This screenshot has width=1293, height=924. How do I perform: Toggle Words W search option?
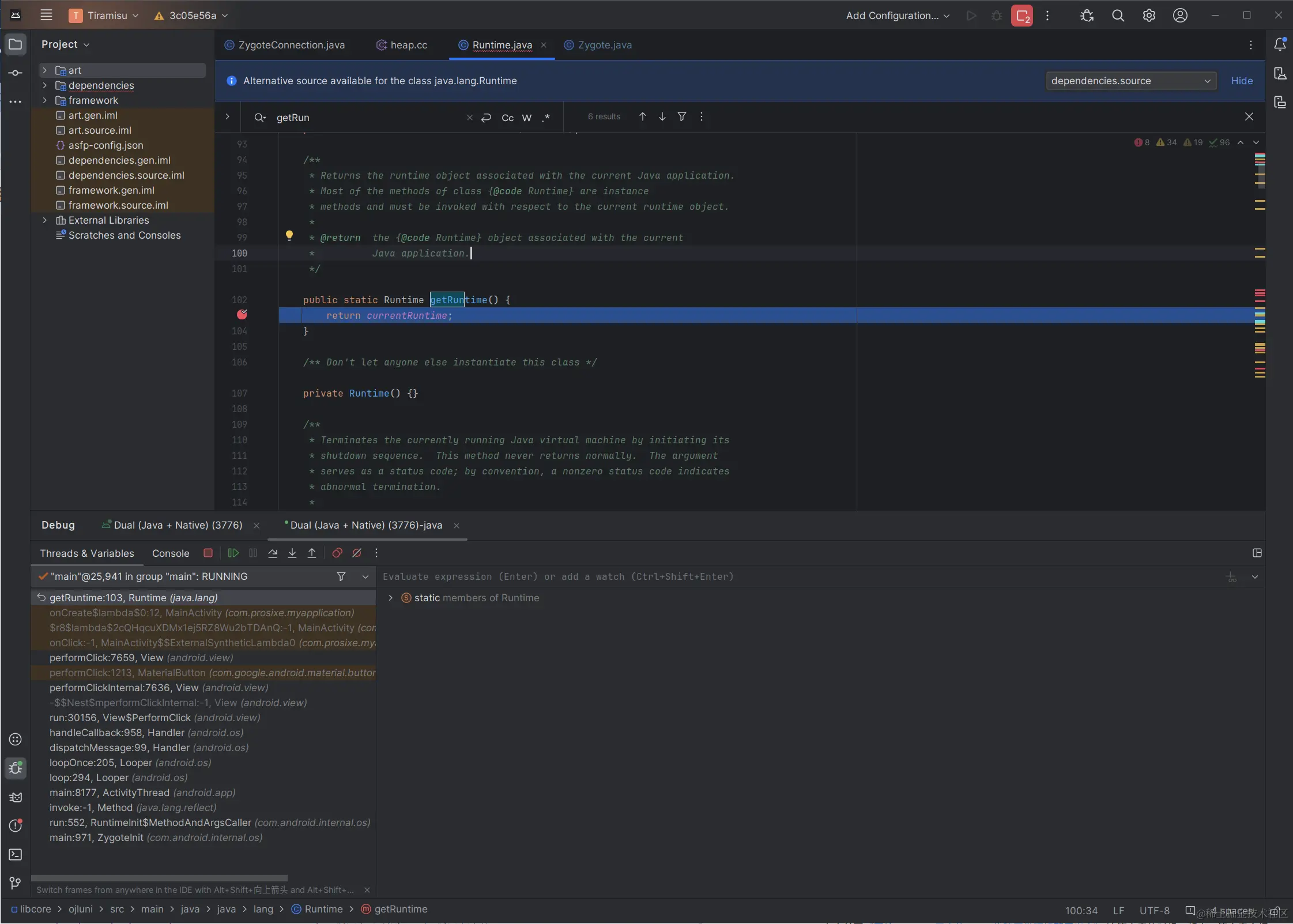(527, 118)
